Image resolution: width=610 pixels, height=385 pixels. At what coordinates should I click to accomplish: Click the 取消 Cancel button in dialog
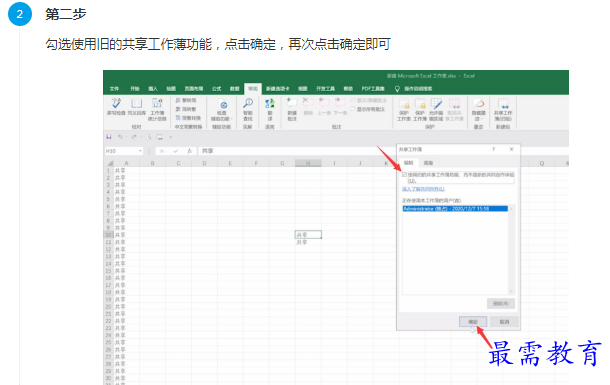click(504, 322)
